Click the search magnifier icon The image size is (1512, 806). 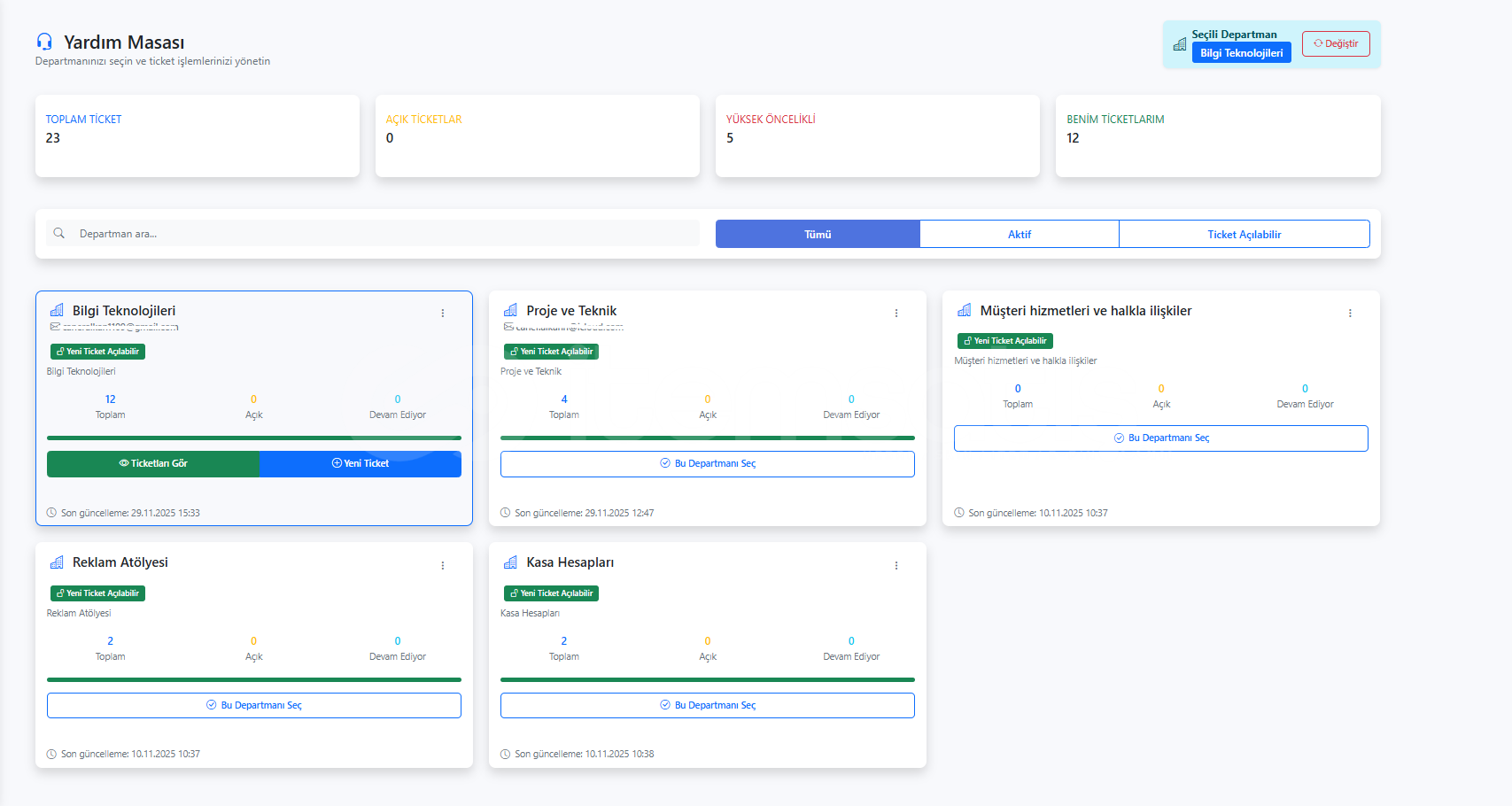(59, 234)
